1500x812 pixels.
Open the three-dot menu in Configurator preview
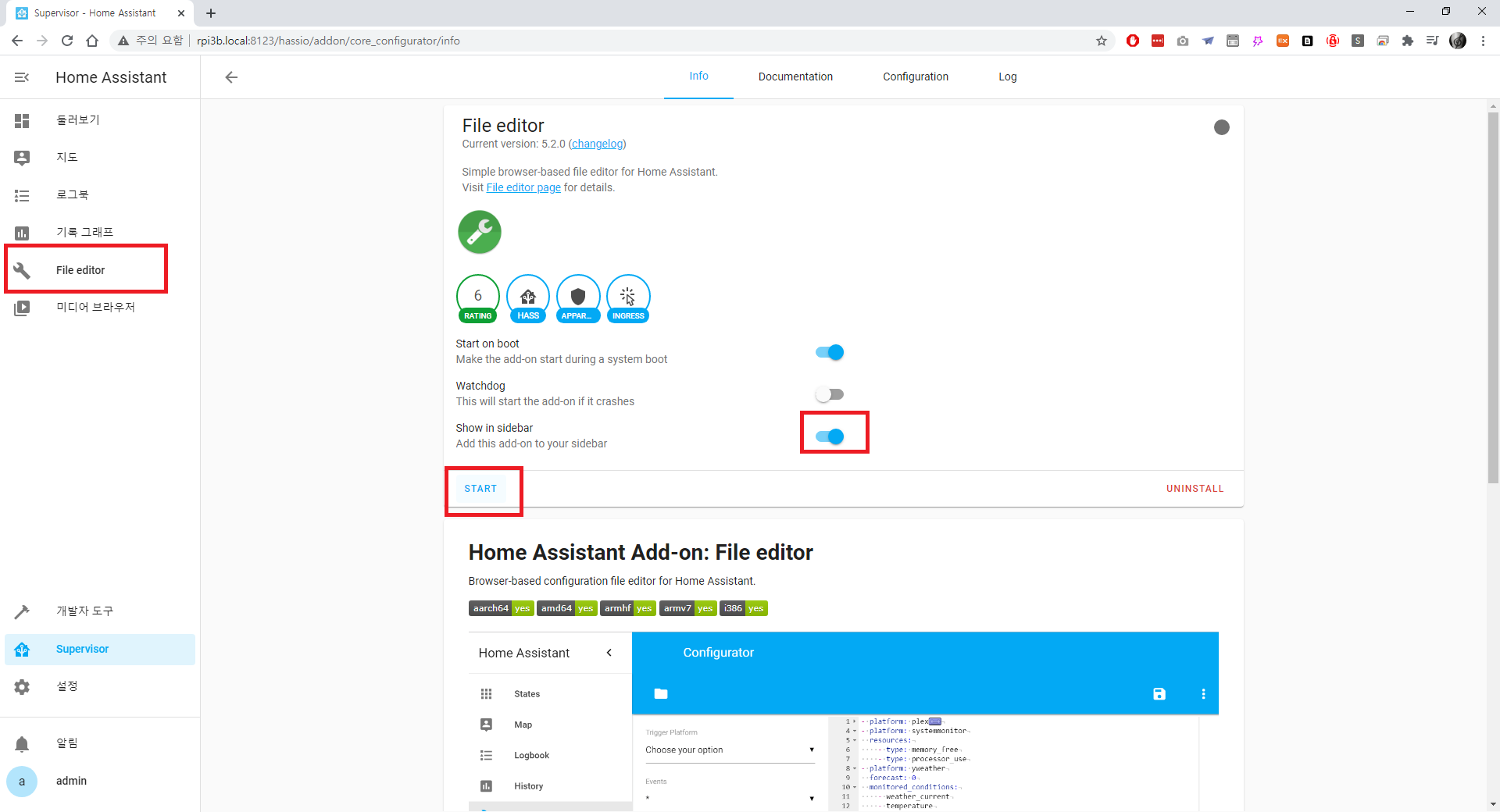pyautogui.click(x=1203, y=693)
